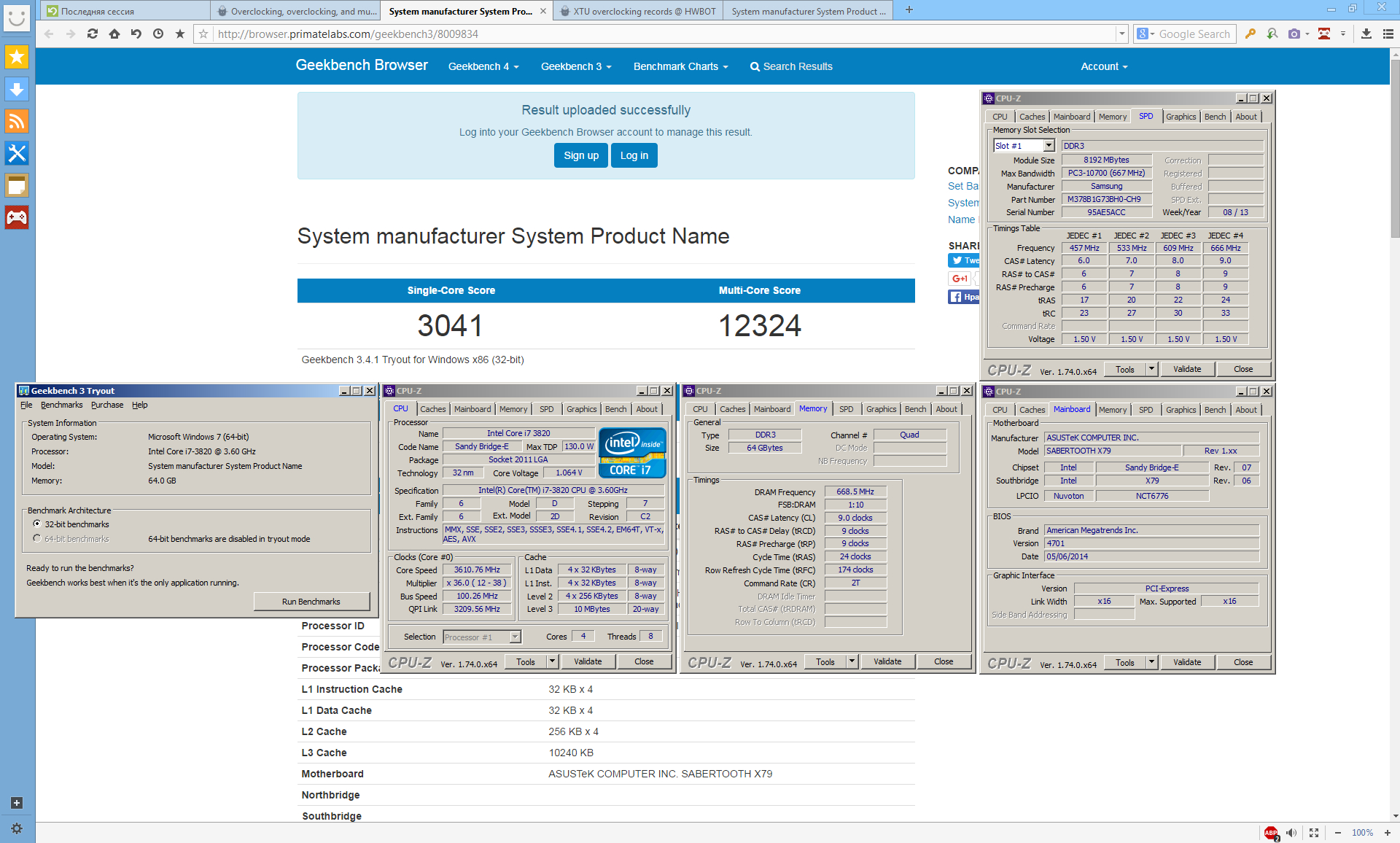1400x843 pixels.
Task: Click Validate in CPU-Z Mainboard window
Action: [x=1187, y=662]
